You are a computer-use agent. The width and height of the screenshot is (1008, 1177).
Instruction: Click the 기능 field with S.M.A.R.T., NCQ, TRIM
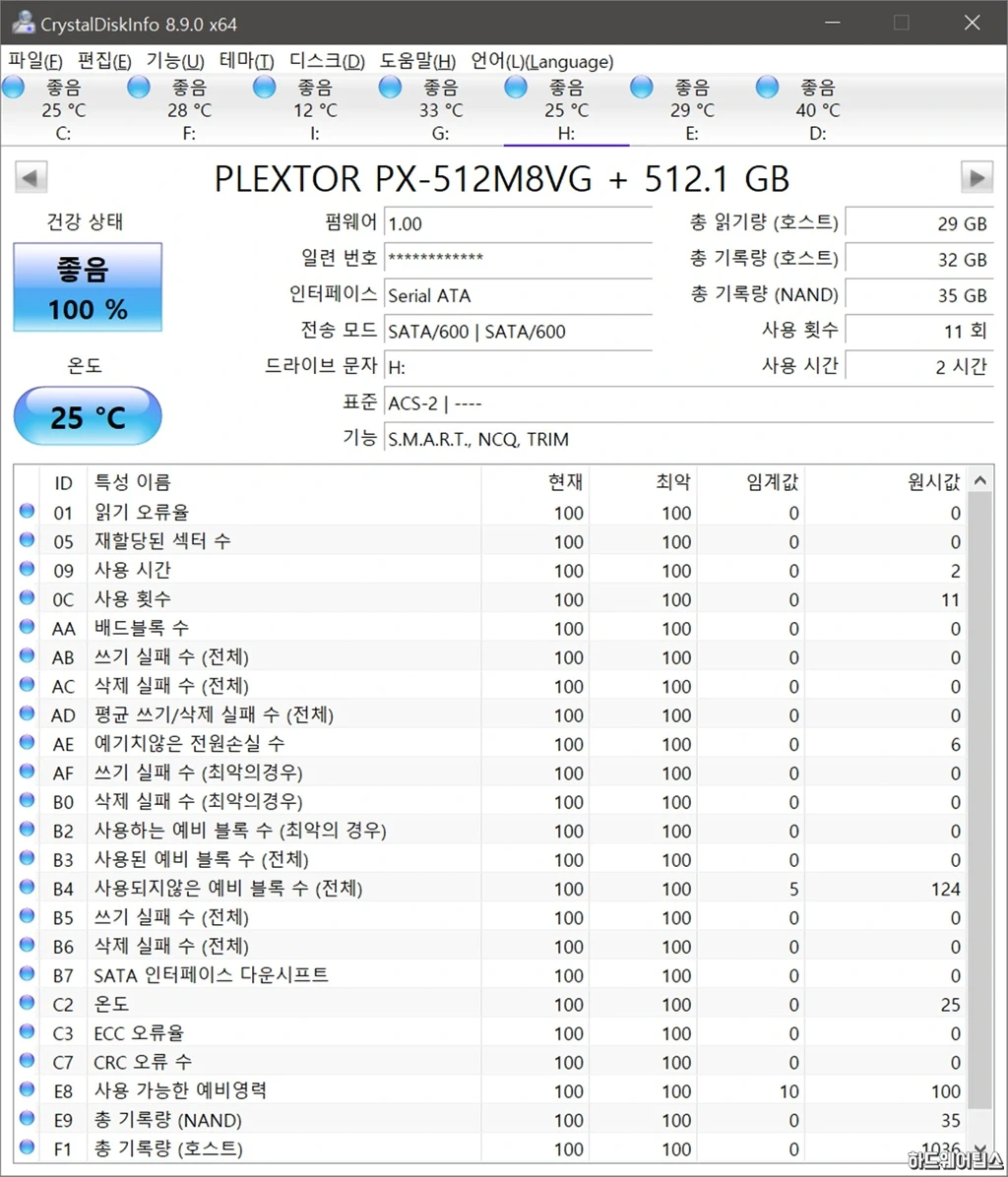coord(688,439)
